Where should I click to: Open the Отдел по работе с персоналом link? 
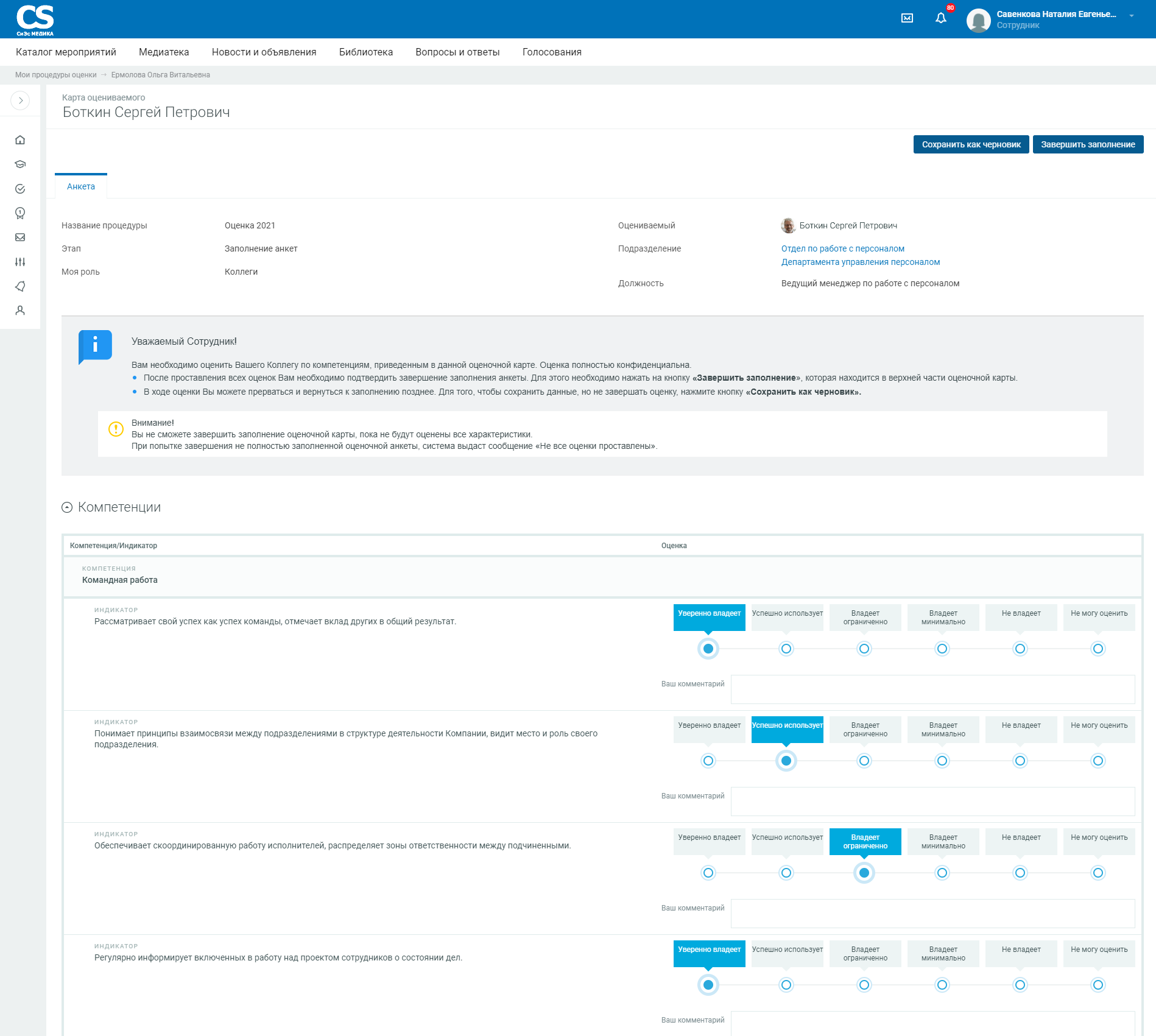click(x=842, y=248)
